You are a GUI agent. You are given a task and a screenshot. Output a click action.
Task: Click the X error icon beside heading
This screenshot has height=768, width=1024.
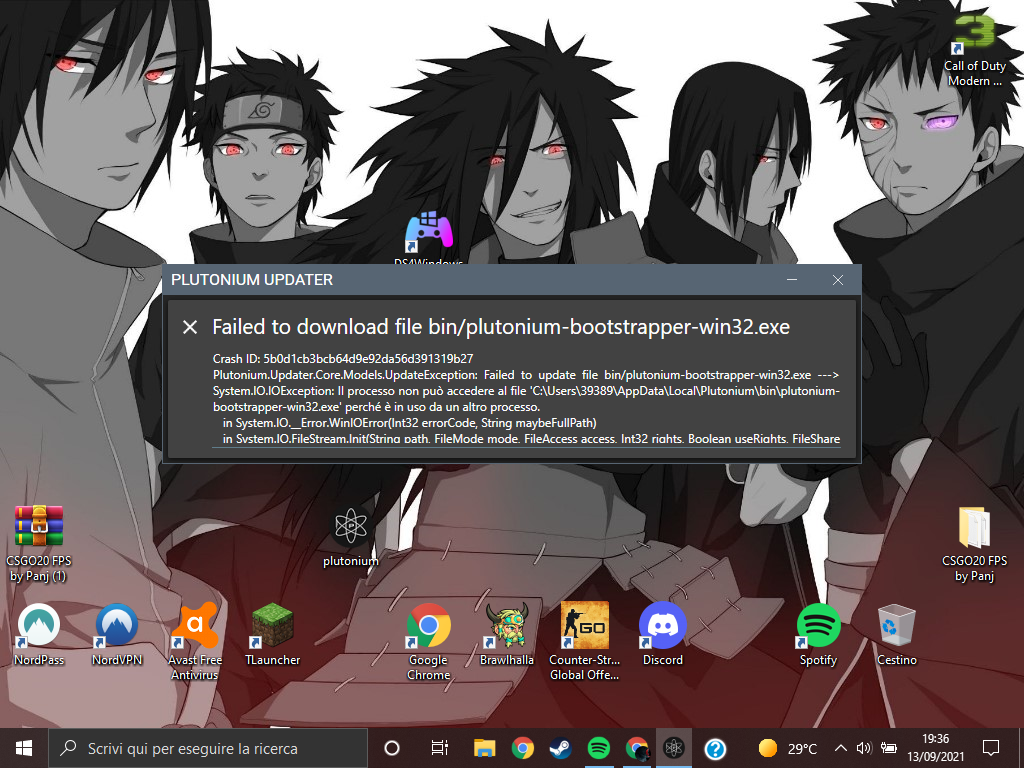pyautogui.click(x=189, y=327)
